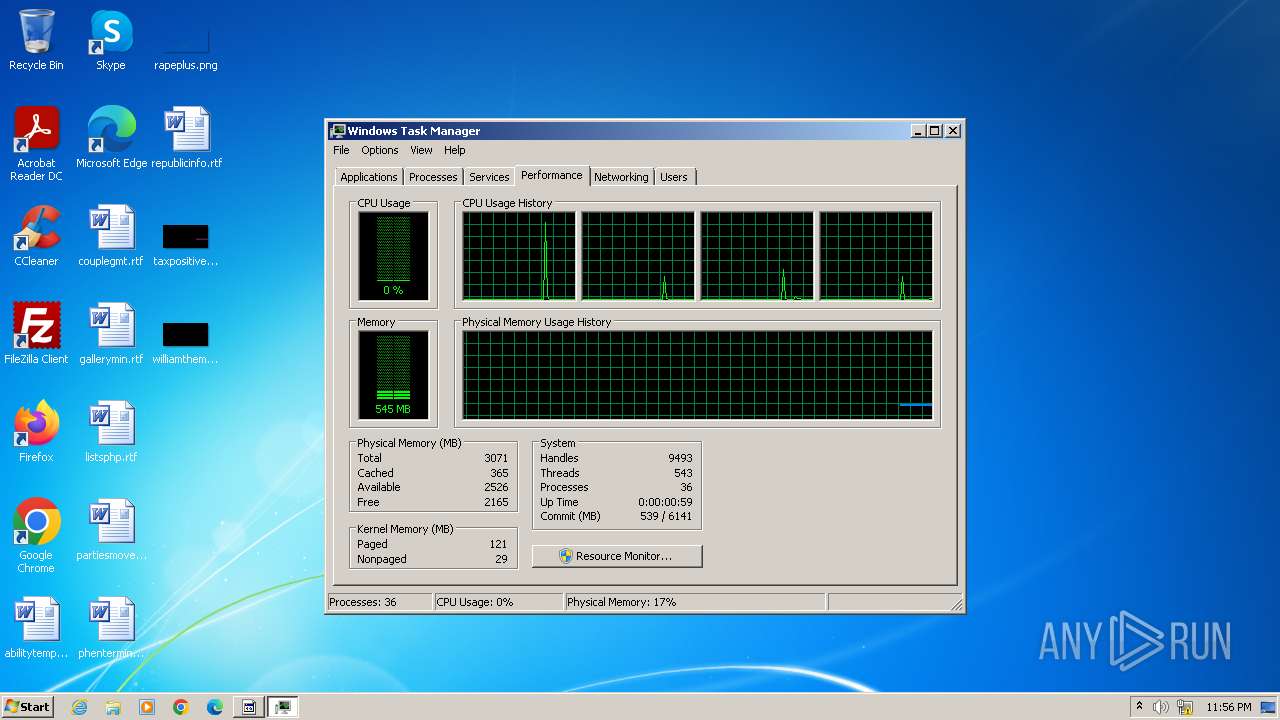Click the Paged kernel memory value 121
This screenshot has height=720, width=1280.
click(x=498, y=544)
